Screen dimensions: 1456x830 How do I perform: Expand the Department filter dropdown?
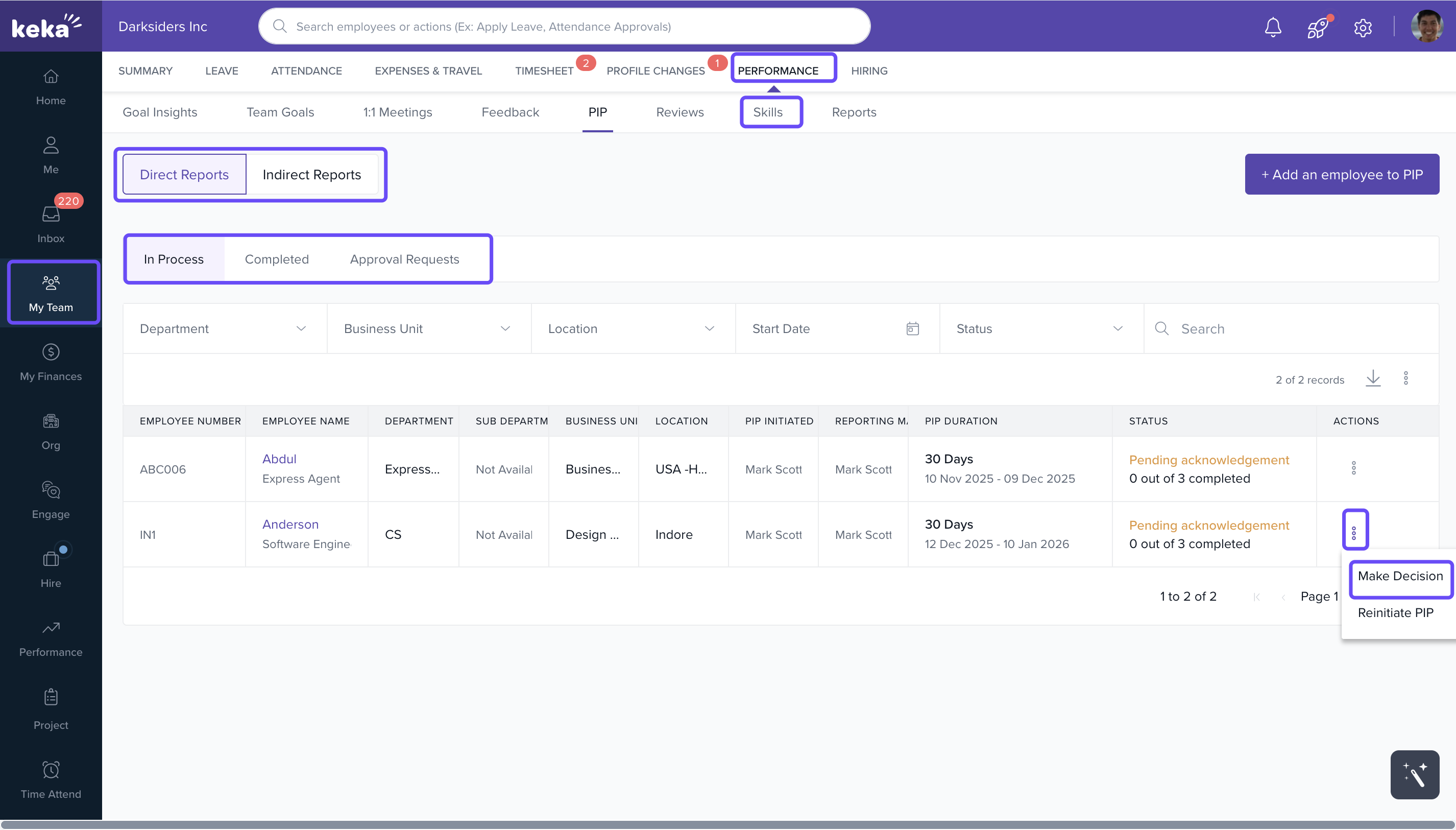click(x=225, y=328)
